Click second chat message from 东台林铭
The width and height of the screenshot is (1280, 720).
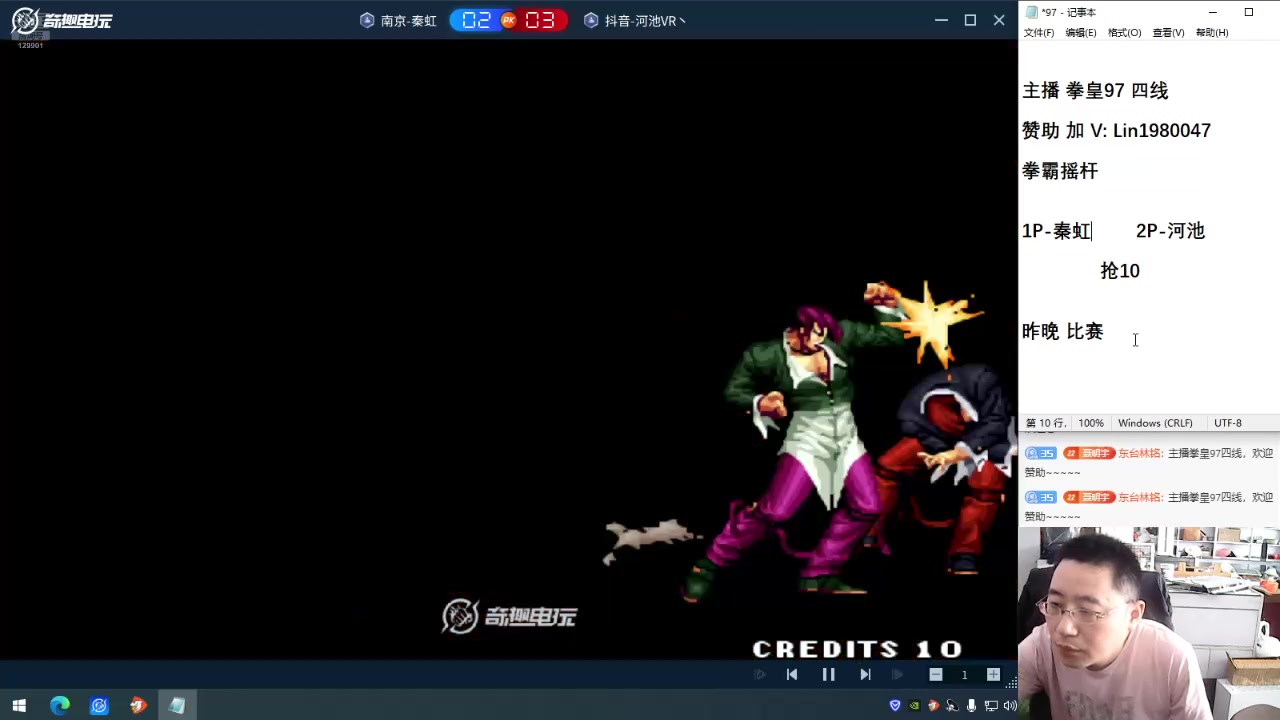pos(1148,507)
